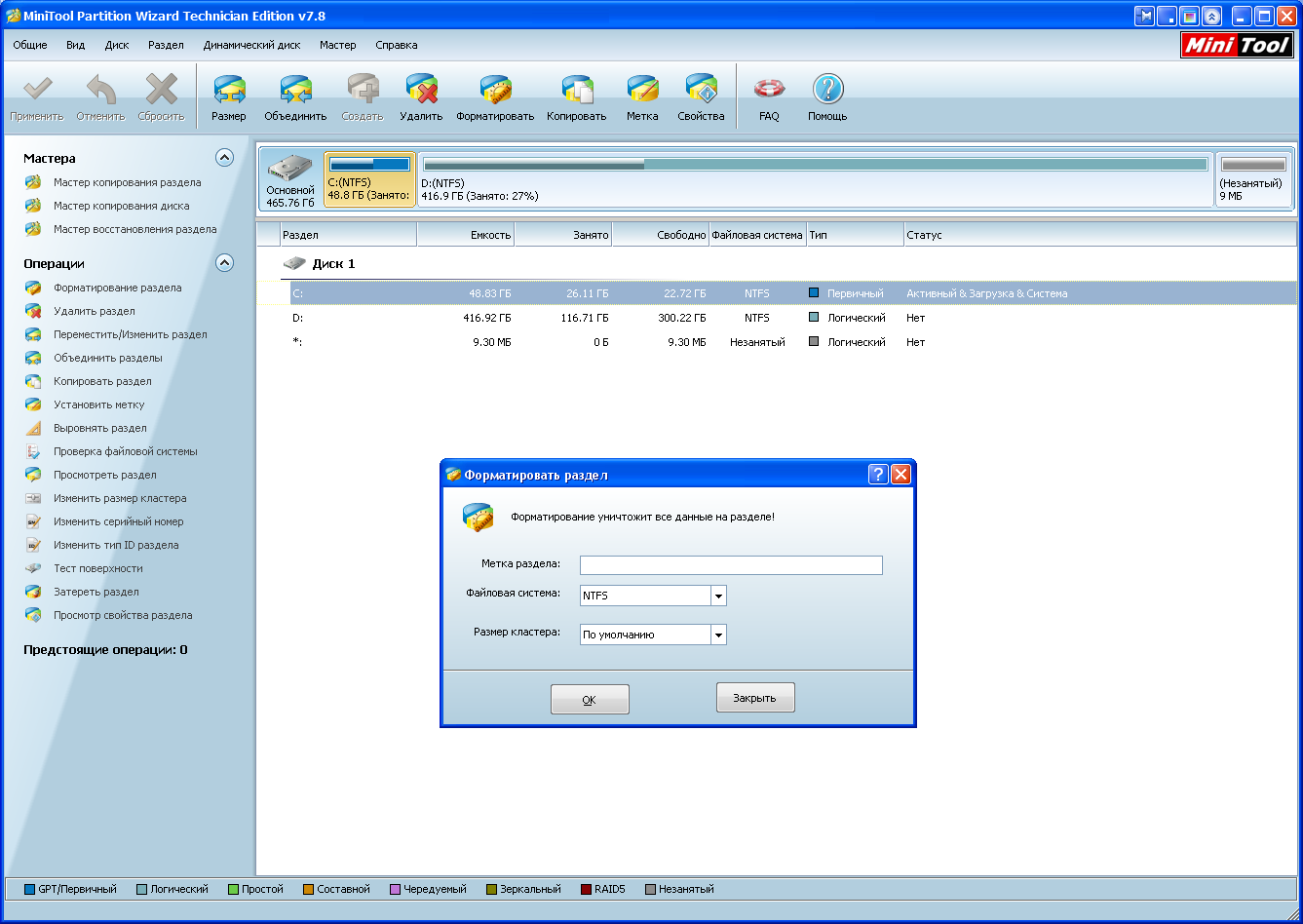Sort by Статус column header
Viewport: 1303px width, 924px height.
[x=1100, y=235]
